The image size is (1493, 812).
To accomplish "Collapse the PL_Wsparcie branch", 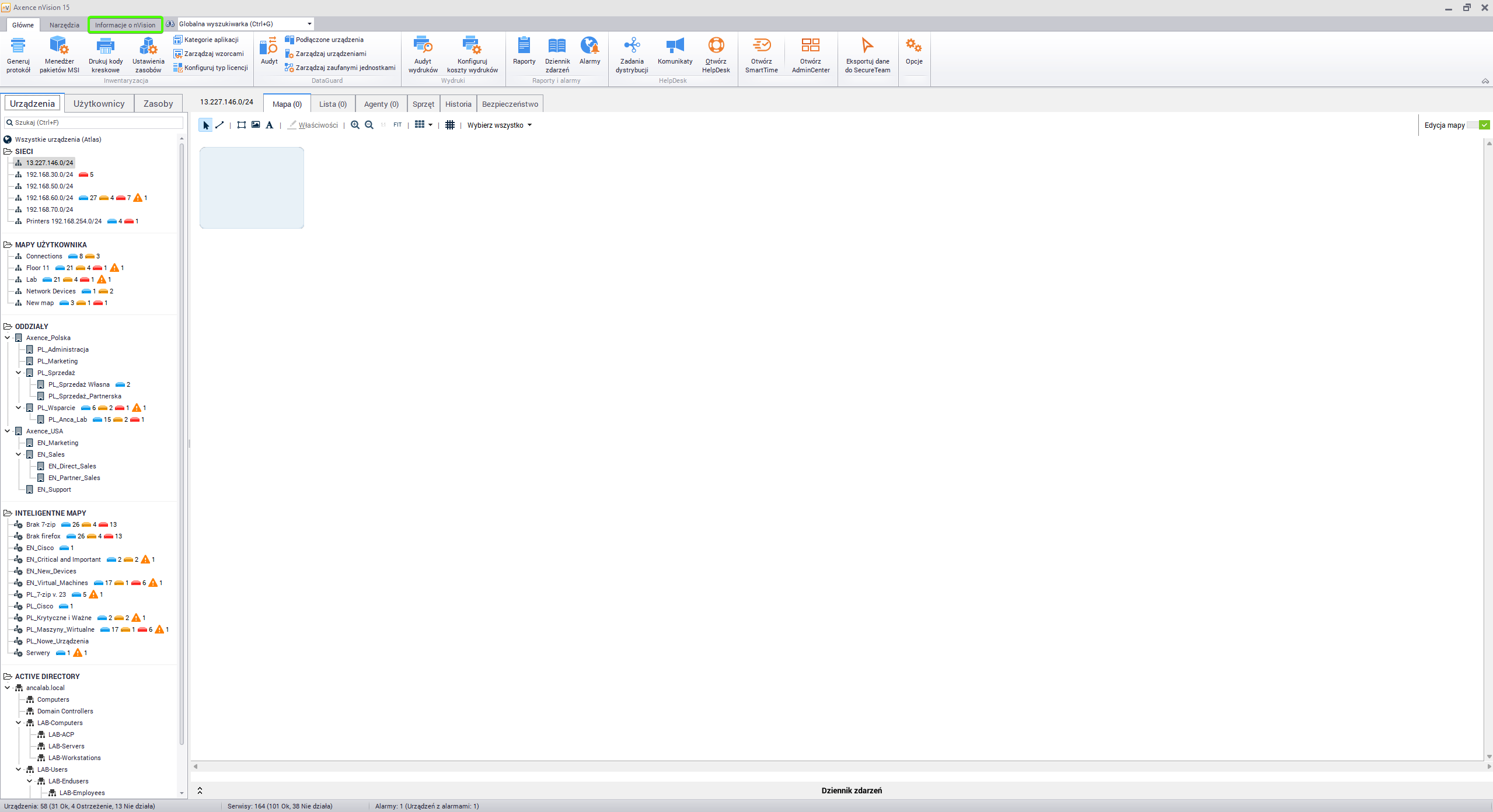I will pos(19,408).
